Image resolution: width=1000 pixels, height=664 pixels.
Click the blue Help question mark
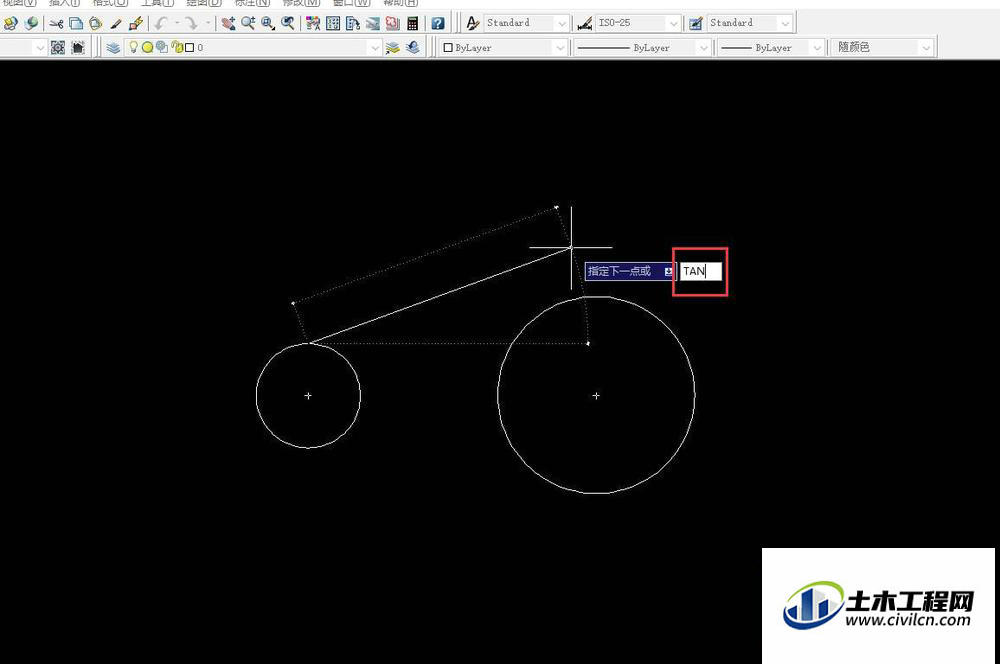(438, 24)
